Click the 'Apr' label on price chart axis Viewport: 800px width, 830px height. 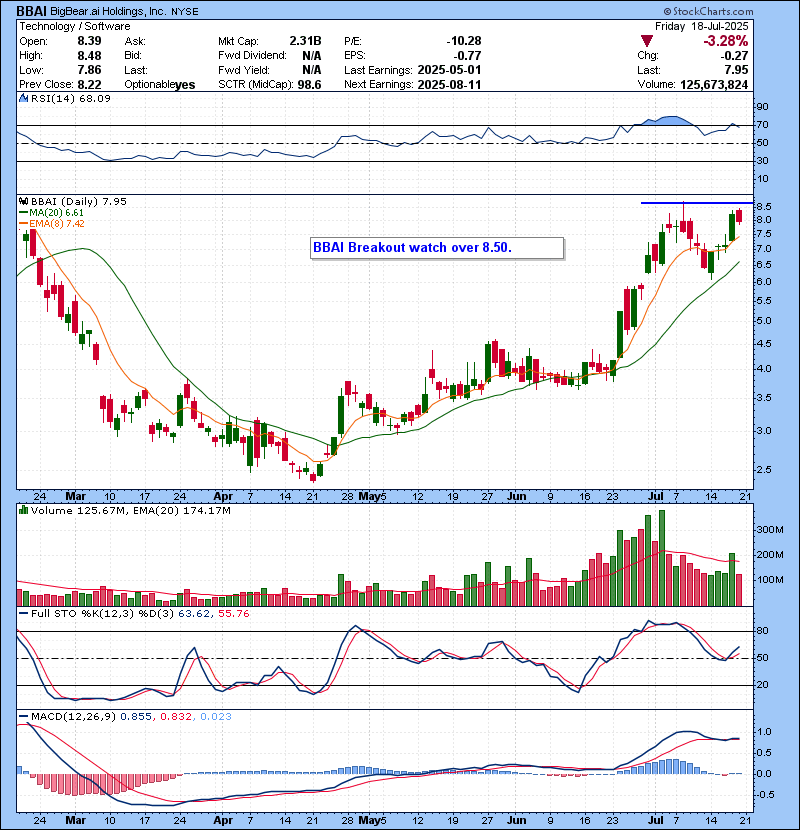pyautogui.click(x=223, y=496)
